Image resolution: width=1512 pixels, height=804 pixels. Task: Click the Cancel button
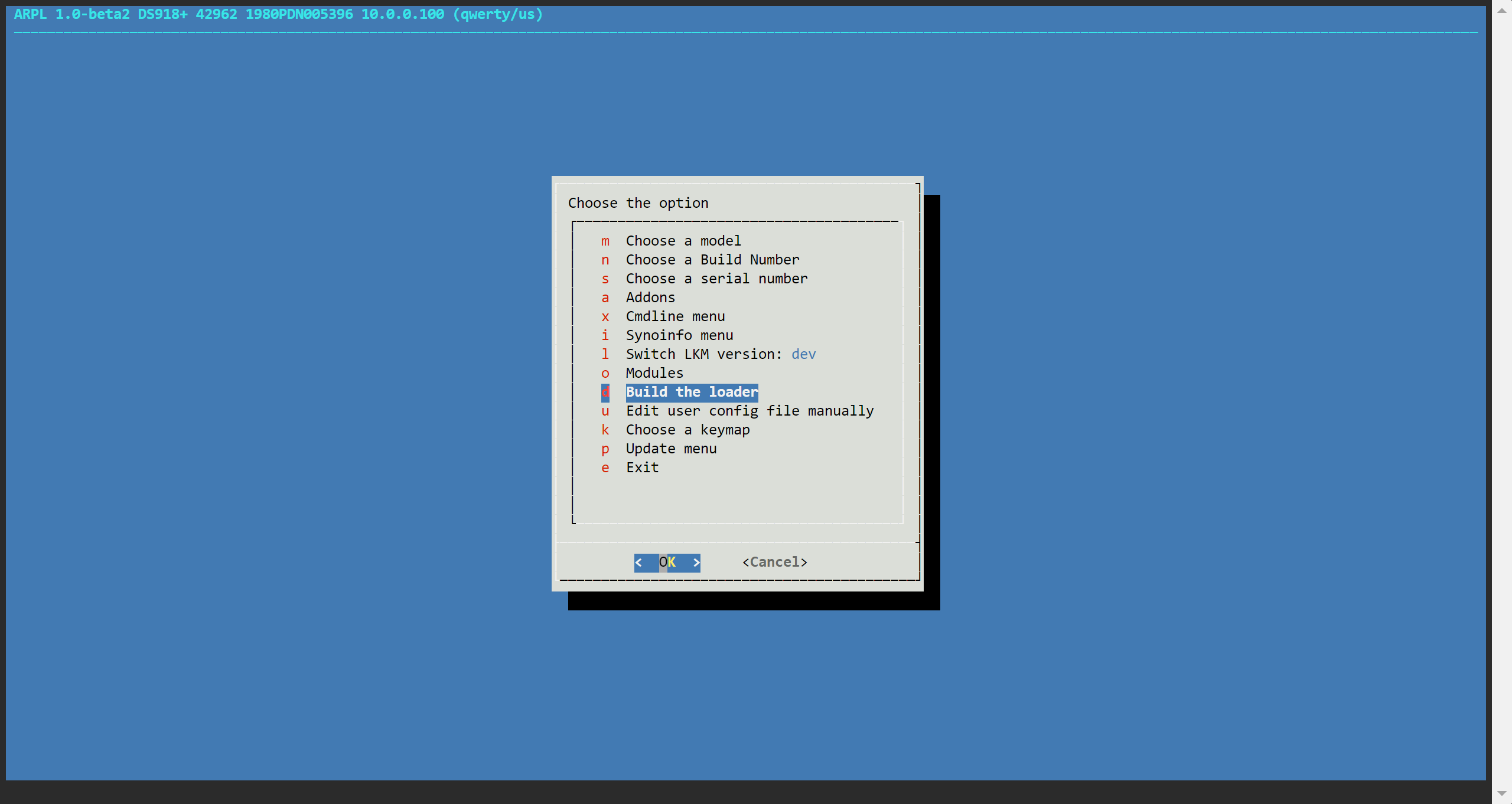[x=775, y=563]
